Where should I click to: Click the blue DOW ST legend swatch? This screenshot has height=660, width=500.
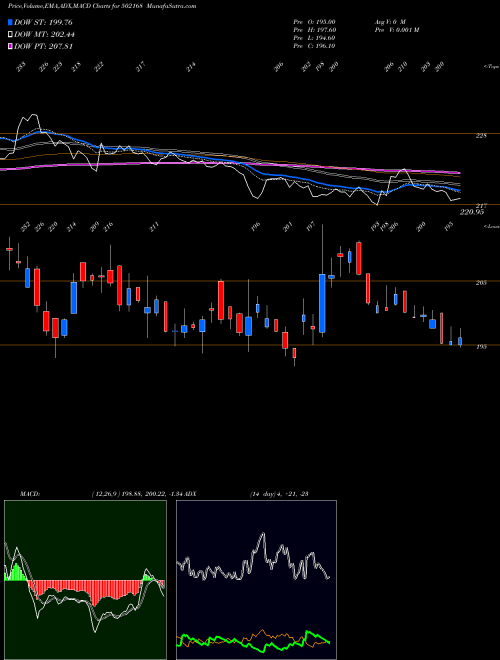10,22
